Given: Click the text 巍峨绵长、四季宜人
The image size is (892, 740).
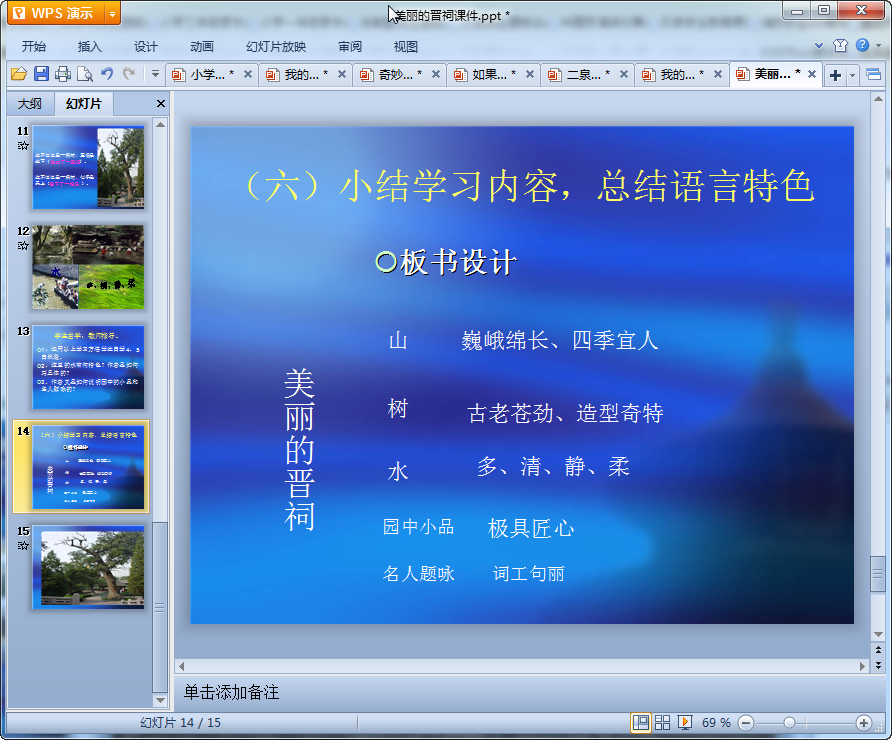Looking at the screenshot, I should (560, 341).
